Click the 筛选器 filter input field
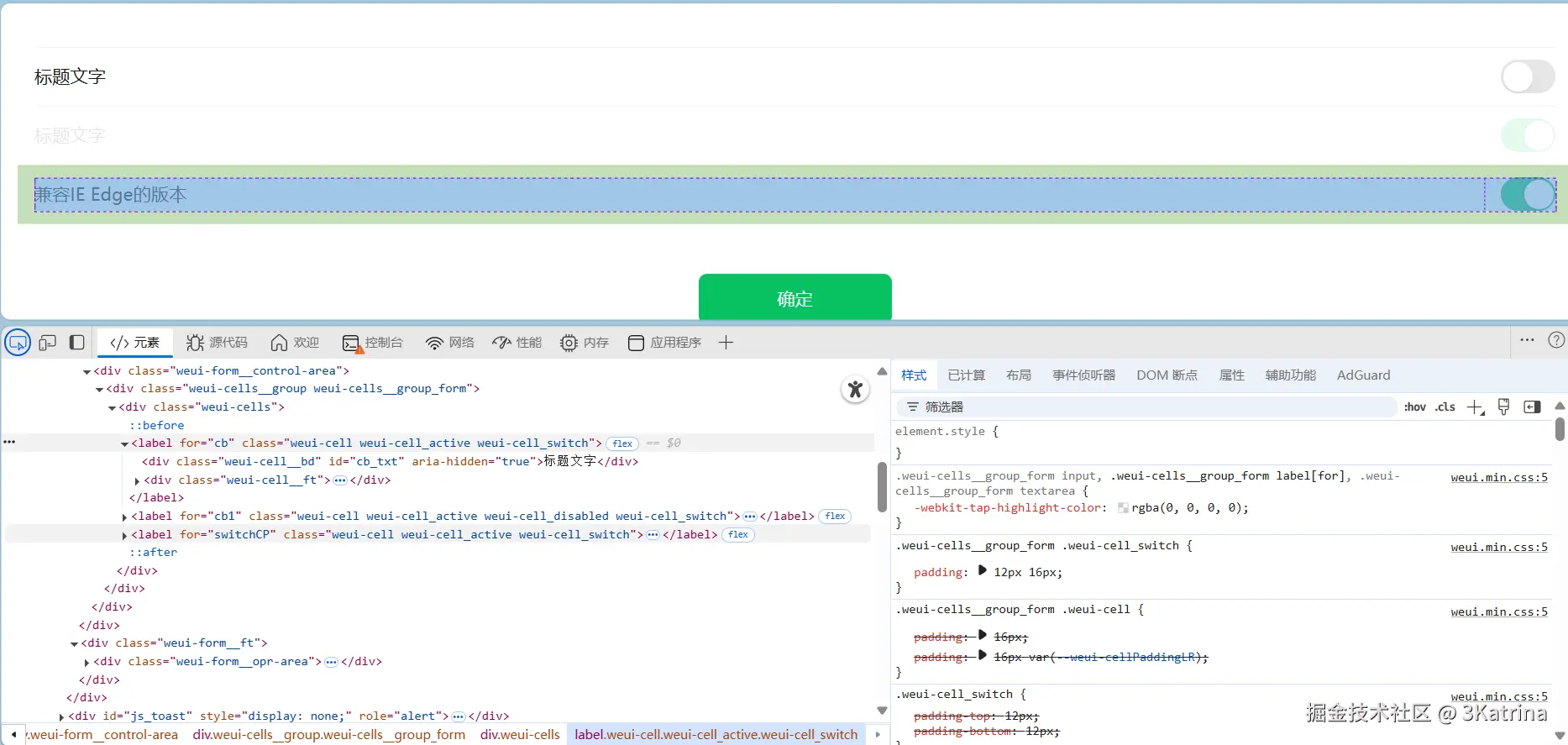The image size is (1568, 745). 1146,407
